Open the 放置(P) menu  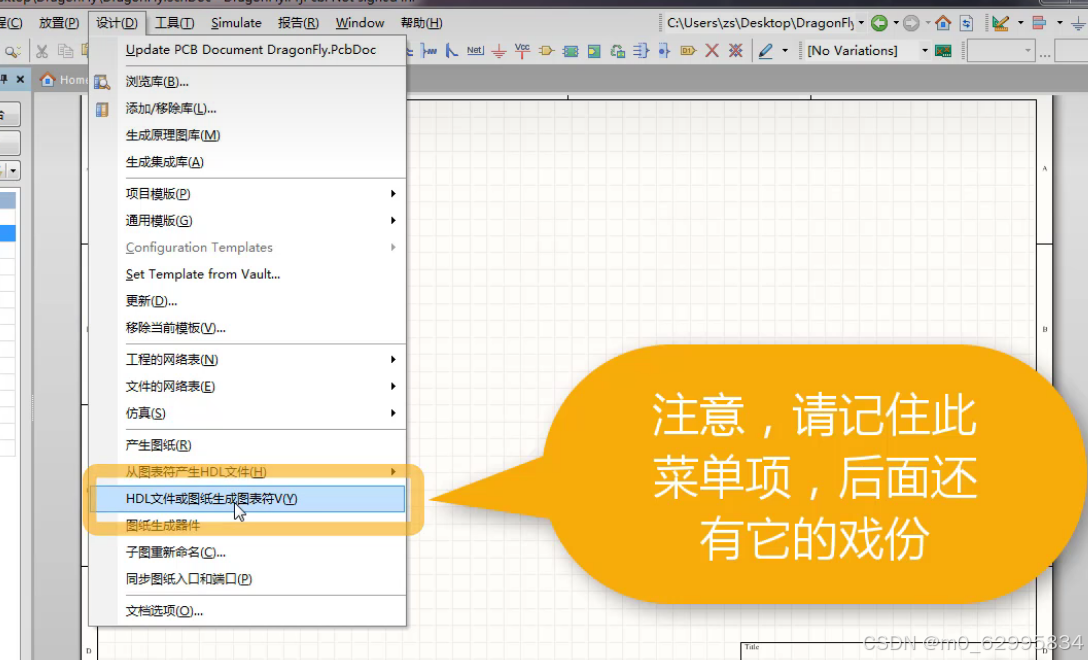click(x=59, y=23)
